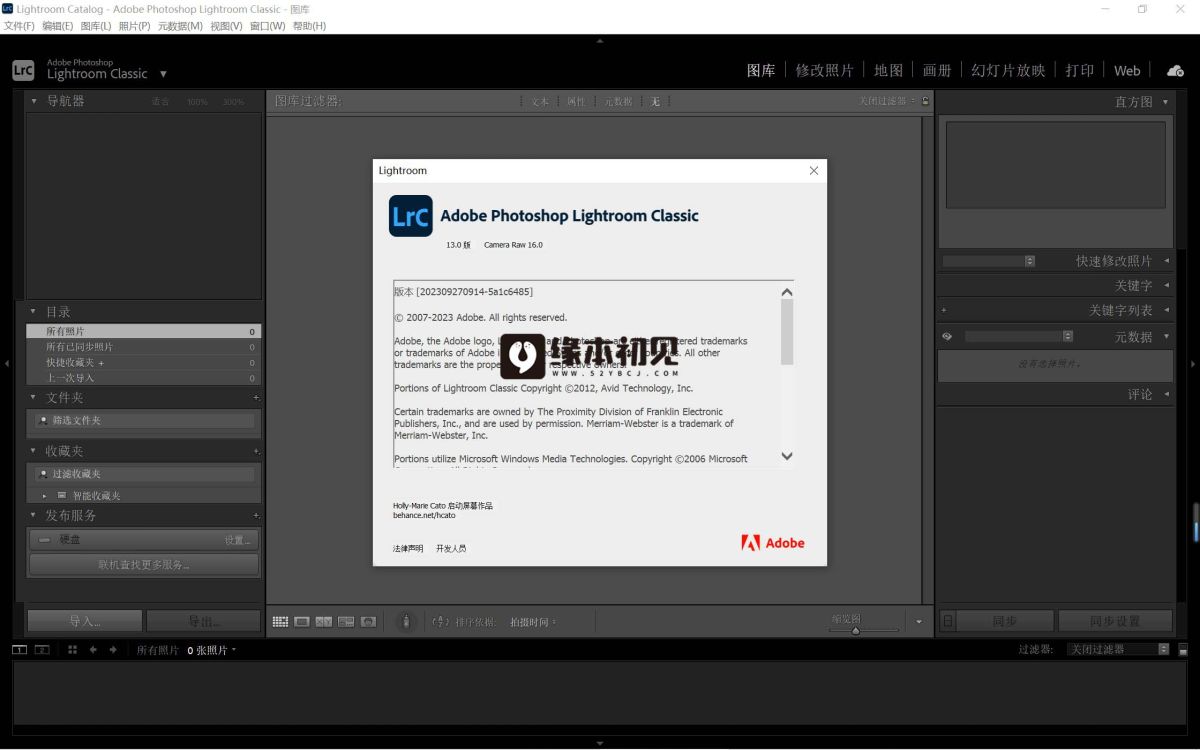Select the Metadata filter option
Image resolution: width=1200 pixels, height=750 pixels.
click(x=617, y=101)
